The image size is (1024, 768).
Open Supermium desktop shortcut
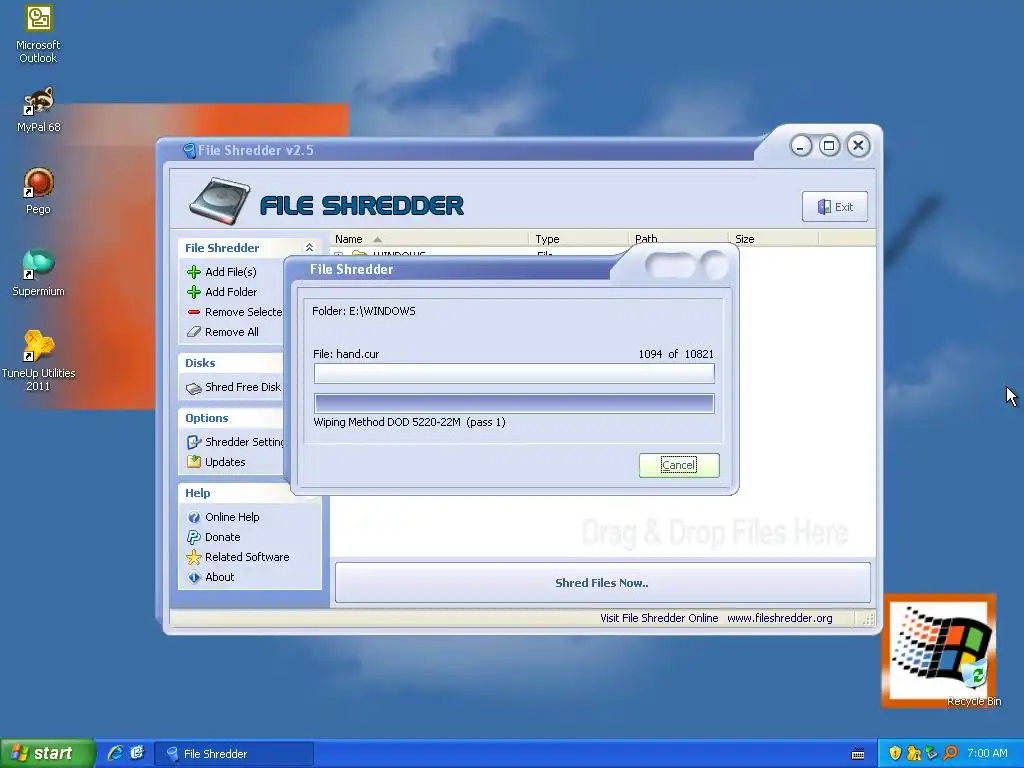coord(38,273)
